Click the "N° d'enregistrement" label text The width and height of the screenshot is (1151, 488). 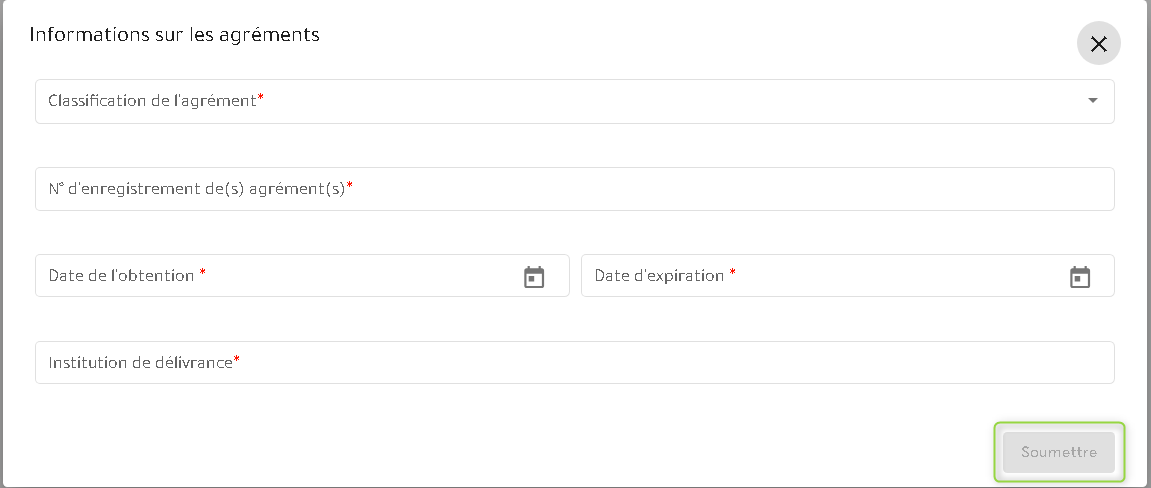click(196, 189)
